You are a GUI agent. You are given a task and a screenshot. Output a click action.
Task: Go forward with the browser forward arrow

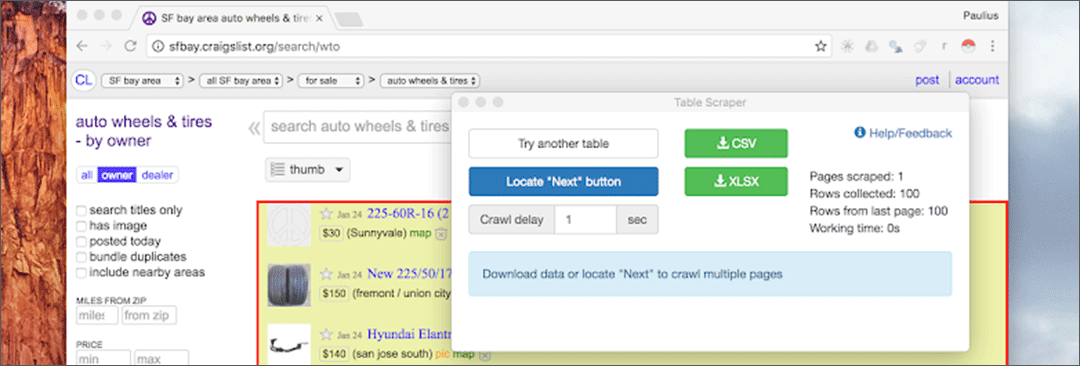[105, 46]
